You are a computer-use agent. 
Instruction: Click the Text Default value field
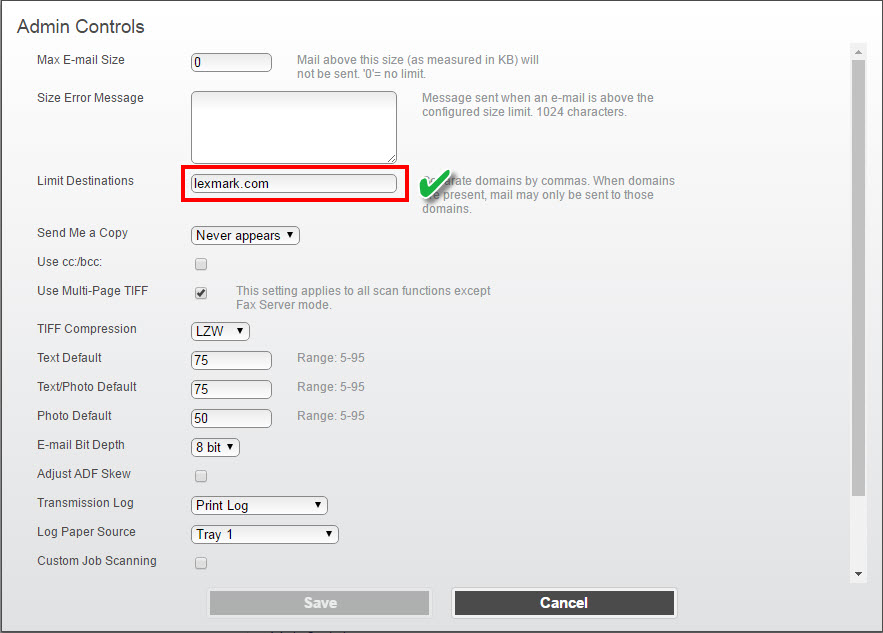pyautogui.click(x=231, y=360)
